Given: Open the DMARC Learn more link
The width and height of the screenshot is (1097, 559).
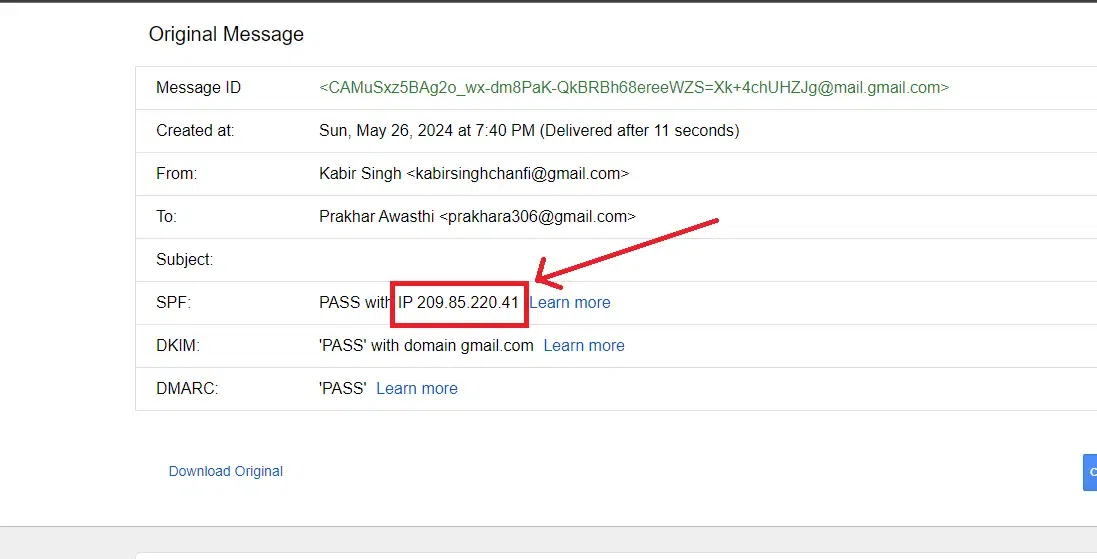Looking at the screenshot, I should pyautogui.click(x=417, y=388).
